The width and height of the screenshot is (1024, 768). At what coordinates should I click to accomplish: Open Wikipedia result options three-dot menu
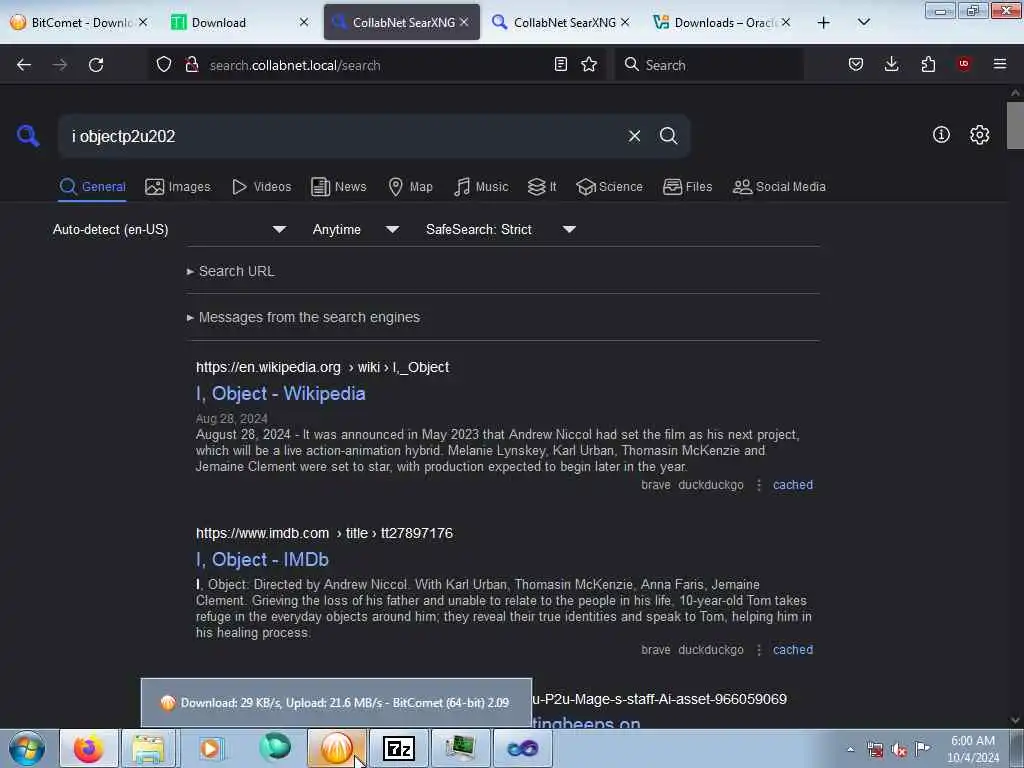click(759, 485)
